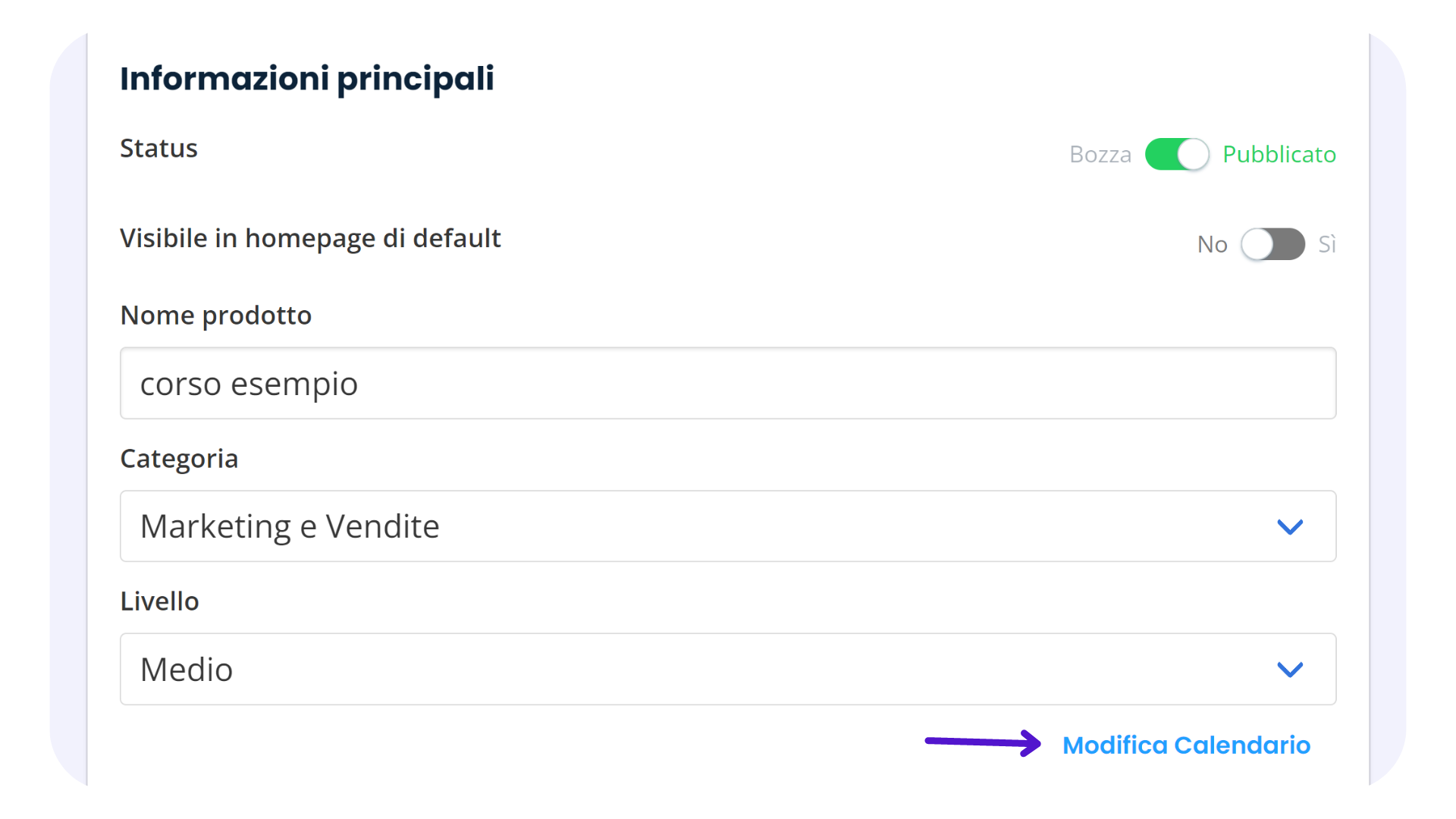The image size is (1456, 819).
Task: Open the Marketing e Vendite dropdown
Action: coord(726,526)
